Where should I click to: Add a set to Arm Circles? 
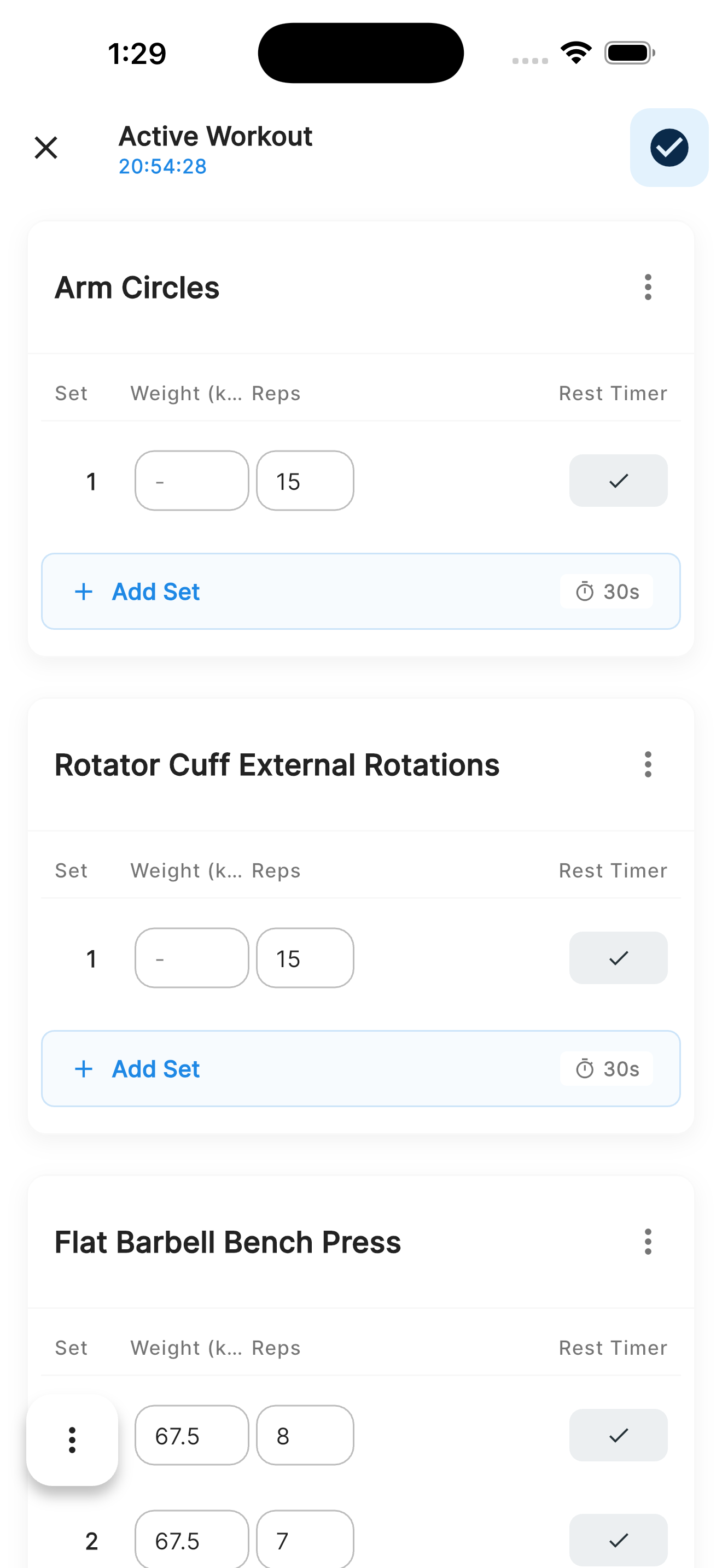[x=155, y=591]
